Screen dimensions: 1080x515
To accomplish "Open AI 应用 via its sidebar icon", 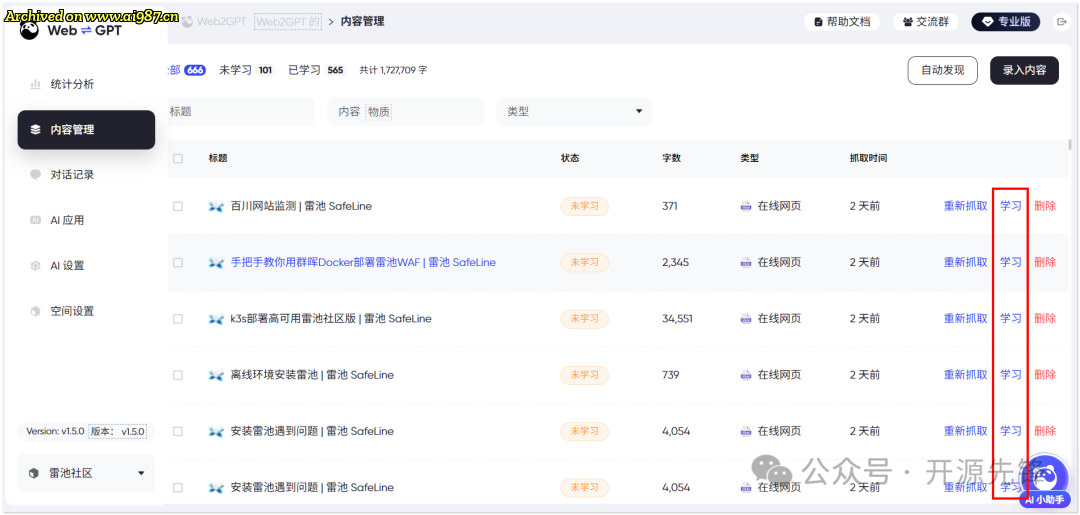I will pos(35,220).
